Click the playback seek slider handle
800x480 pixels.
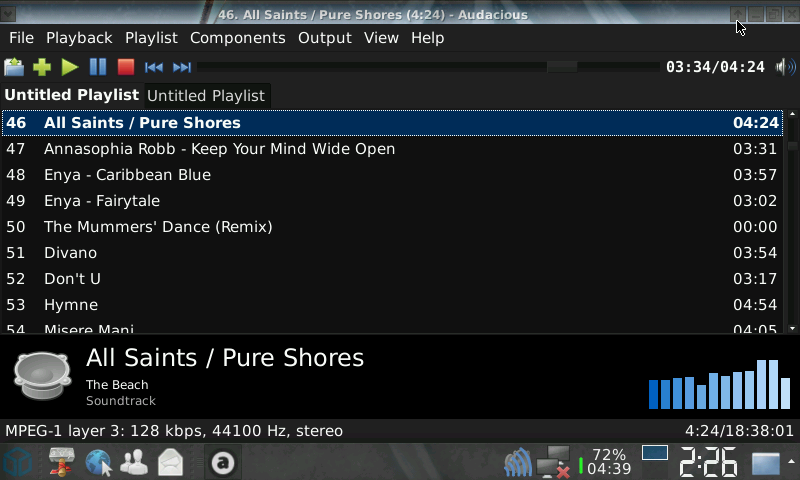click(x=562, y=67)
